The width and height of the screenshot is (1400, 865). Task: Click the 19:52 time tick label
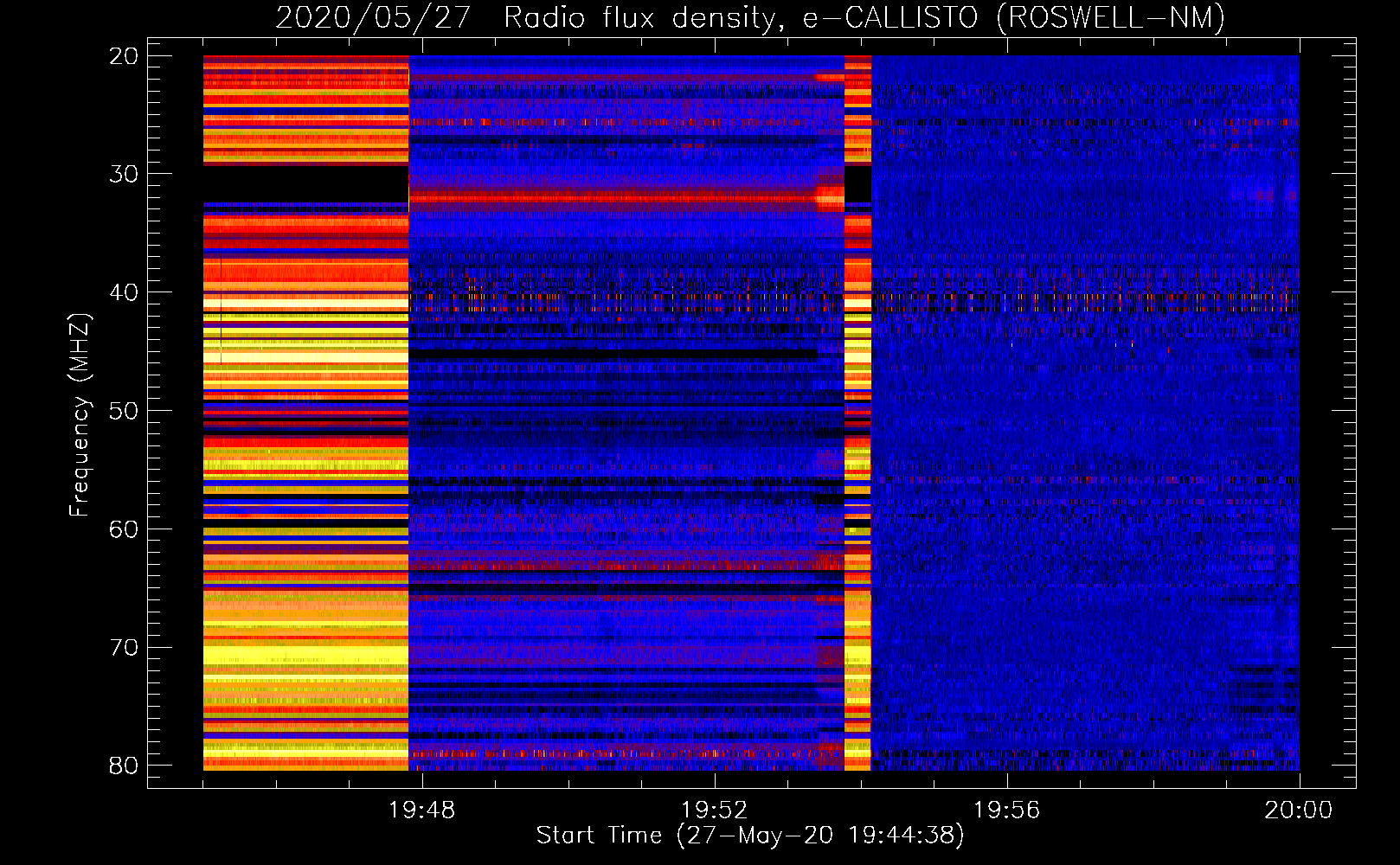click(x=715, y=810)
